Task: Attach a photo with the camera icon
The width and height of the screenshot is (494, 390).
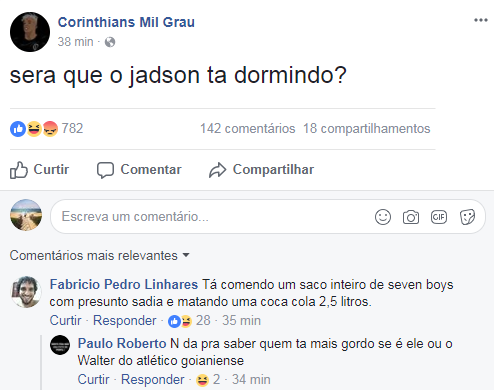Action: 411,217
